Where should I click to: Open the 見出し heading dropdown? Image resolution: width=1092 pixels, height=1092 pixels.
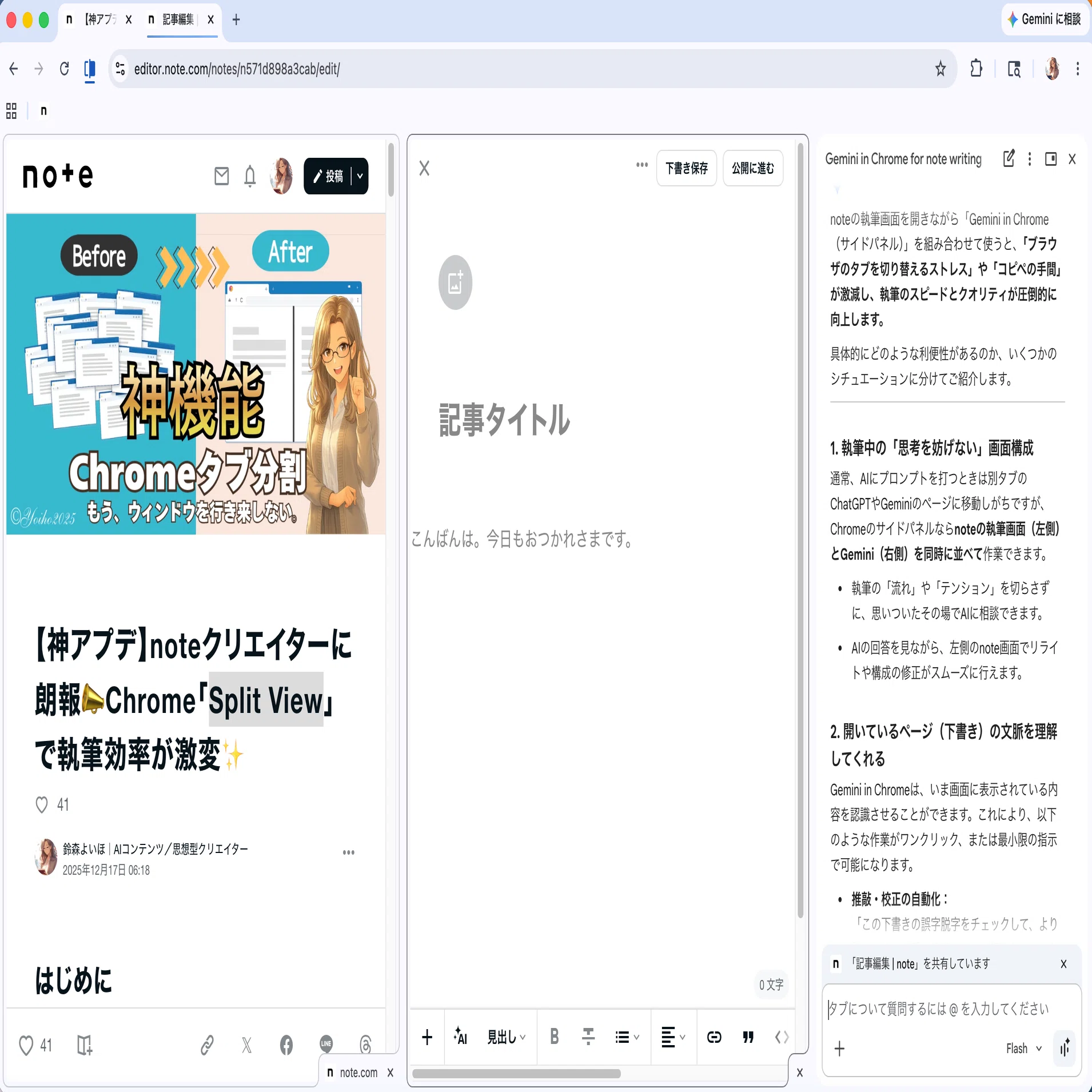[507, 1037]
